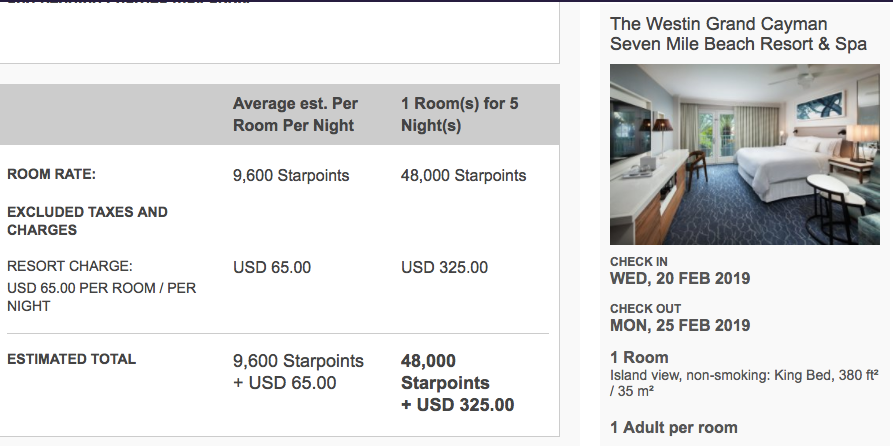
Task: Click the ROOM RATE label
Action: click(x=52, y=174)
